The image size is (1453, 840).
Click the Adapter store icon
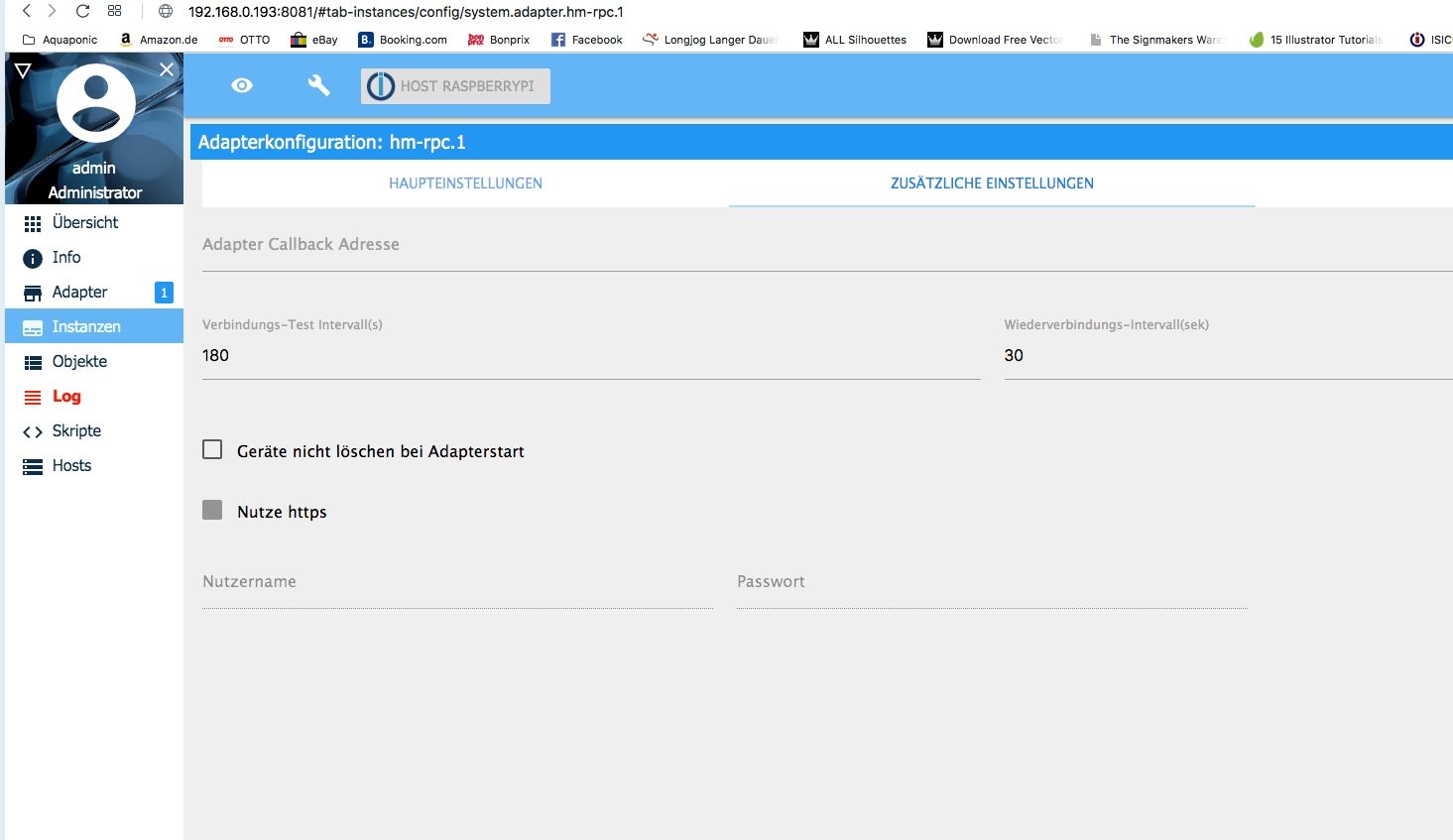click(33, 294)
